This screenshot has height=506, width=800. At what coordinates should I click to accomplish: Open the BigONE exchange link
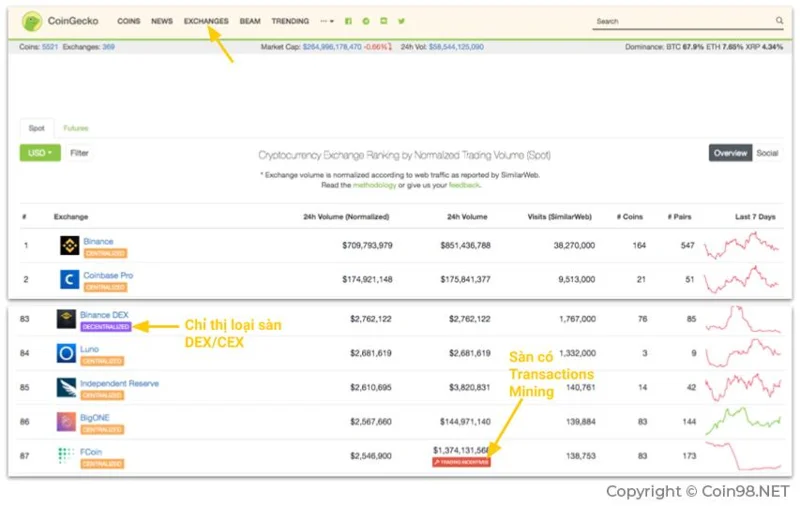[95, 417]
